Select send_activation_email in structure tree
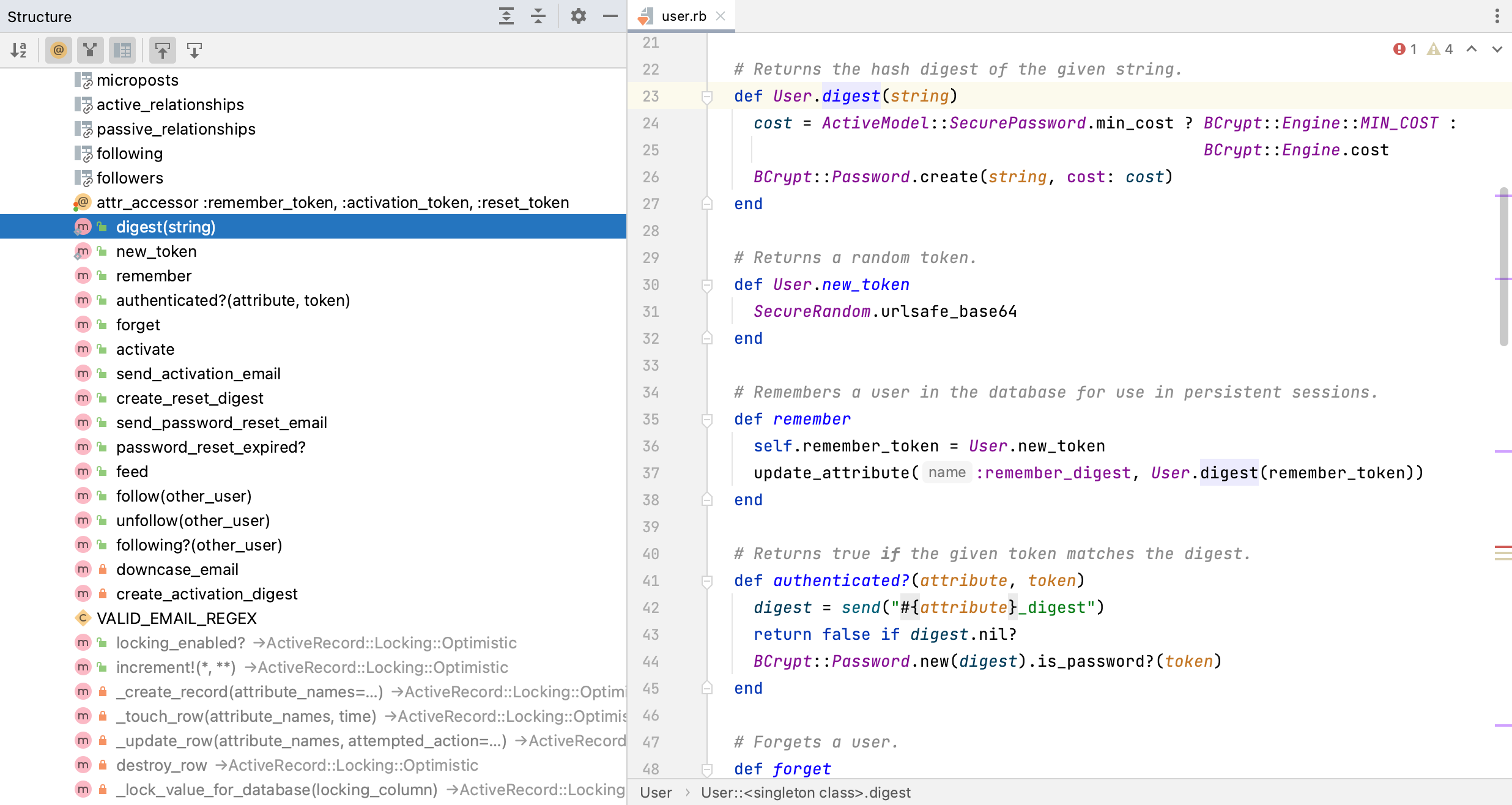Viewport: 1512px width, 805px height. pyautogui.click(x=198, y=374)
